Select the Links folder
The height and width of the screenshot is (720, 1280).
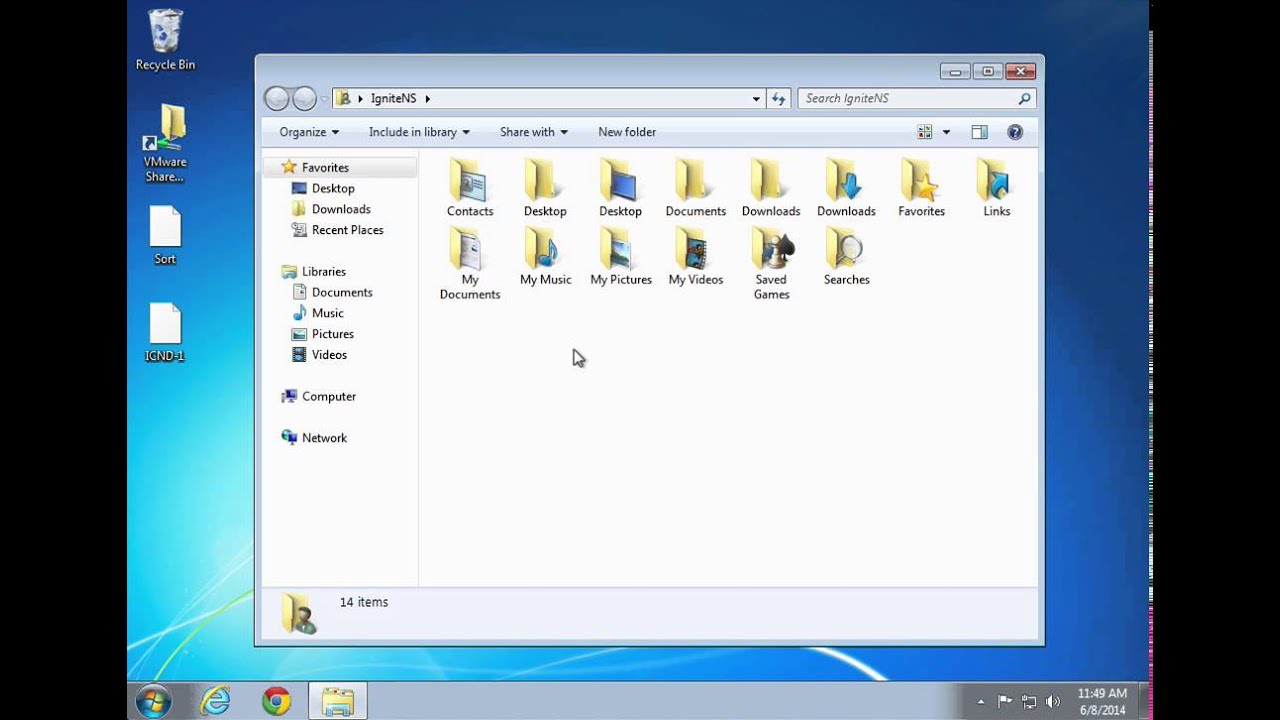point(996,188)
